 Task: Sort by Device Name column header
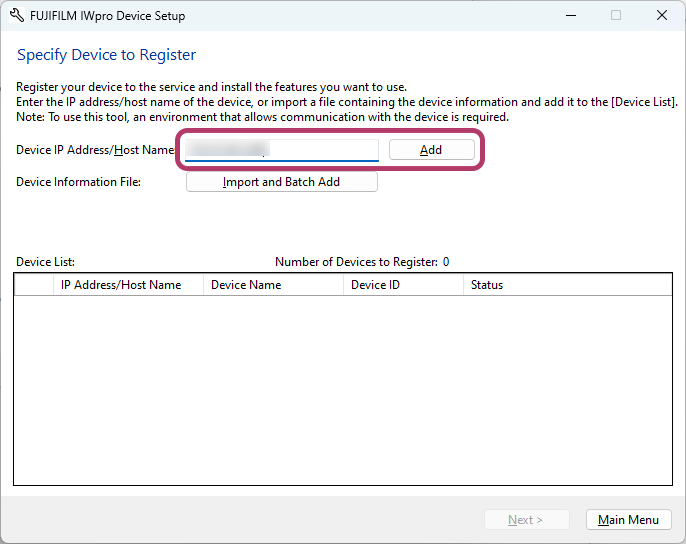tap(273, 285)
